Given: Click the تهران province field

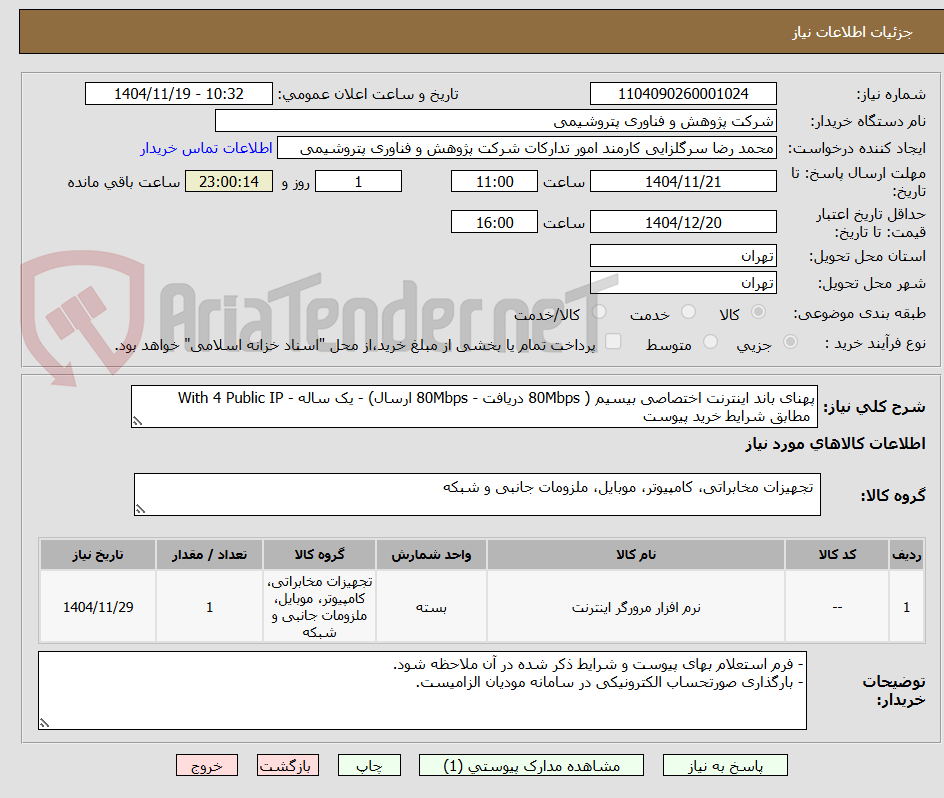Looking at the screenshot, I should (x=683, y=256).
